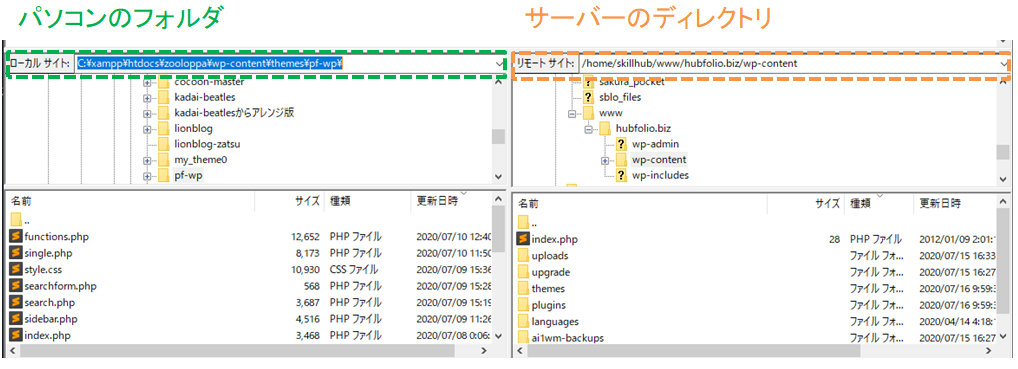1018x369 pixels.
Task: Click the folder icon beside hubfolio.biz
Action: [605, 129]
